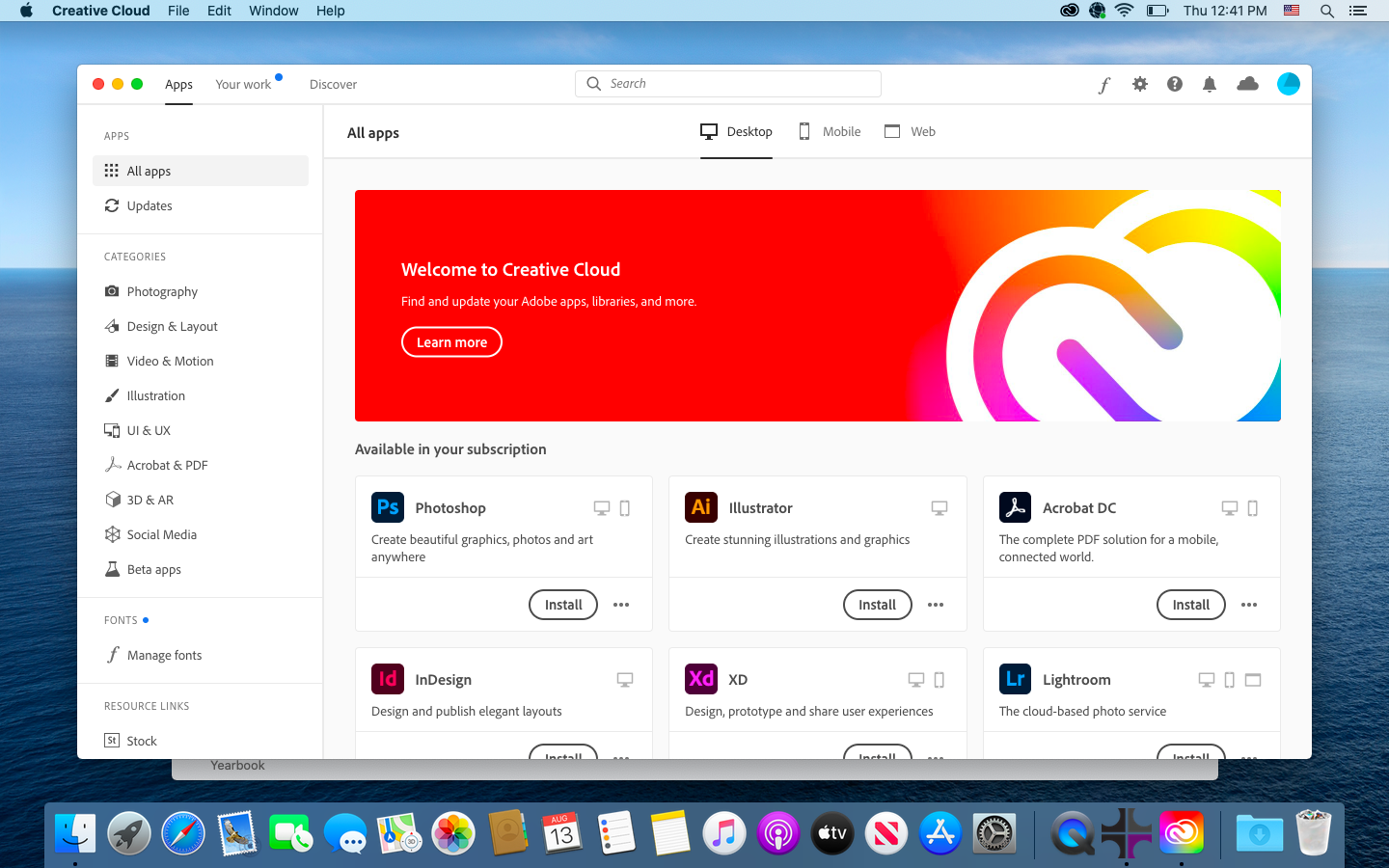Click Lightroom web availability icon
The width and height of the screenshot is (1389, 868).
pyautogui.click(x=1253, y=680)
